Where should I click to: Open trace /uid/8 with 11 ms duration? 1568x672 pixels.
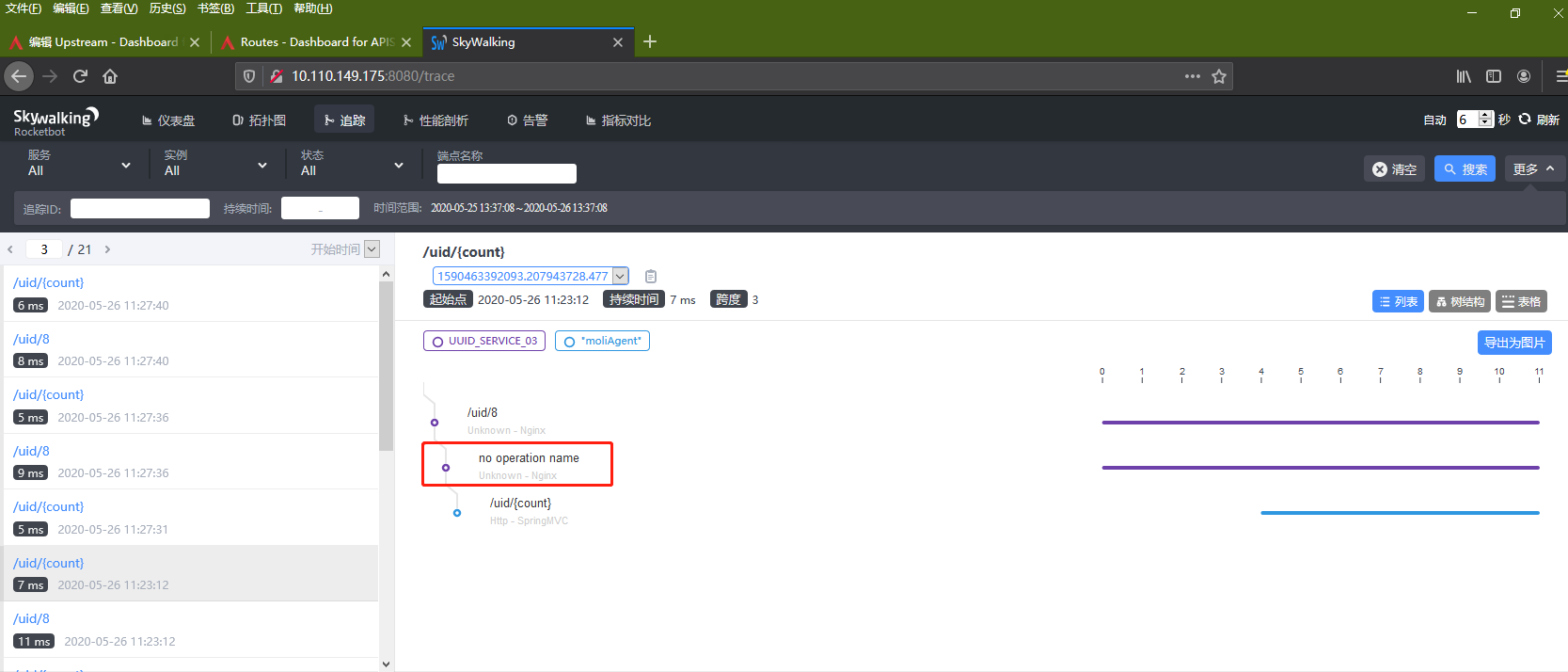pos(189,630)
